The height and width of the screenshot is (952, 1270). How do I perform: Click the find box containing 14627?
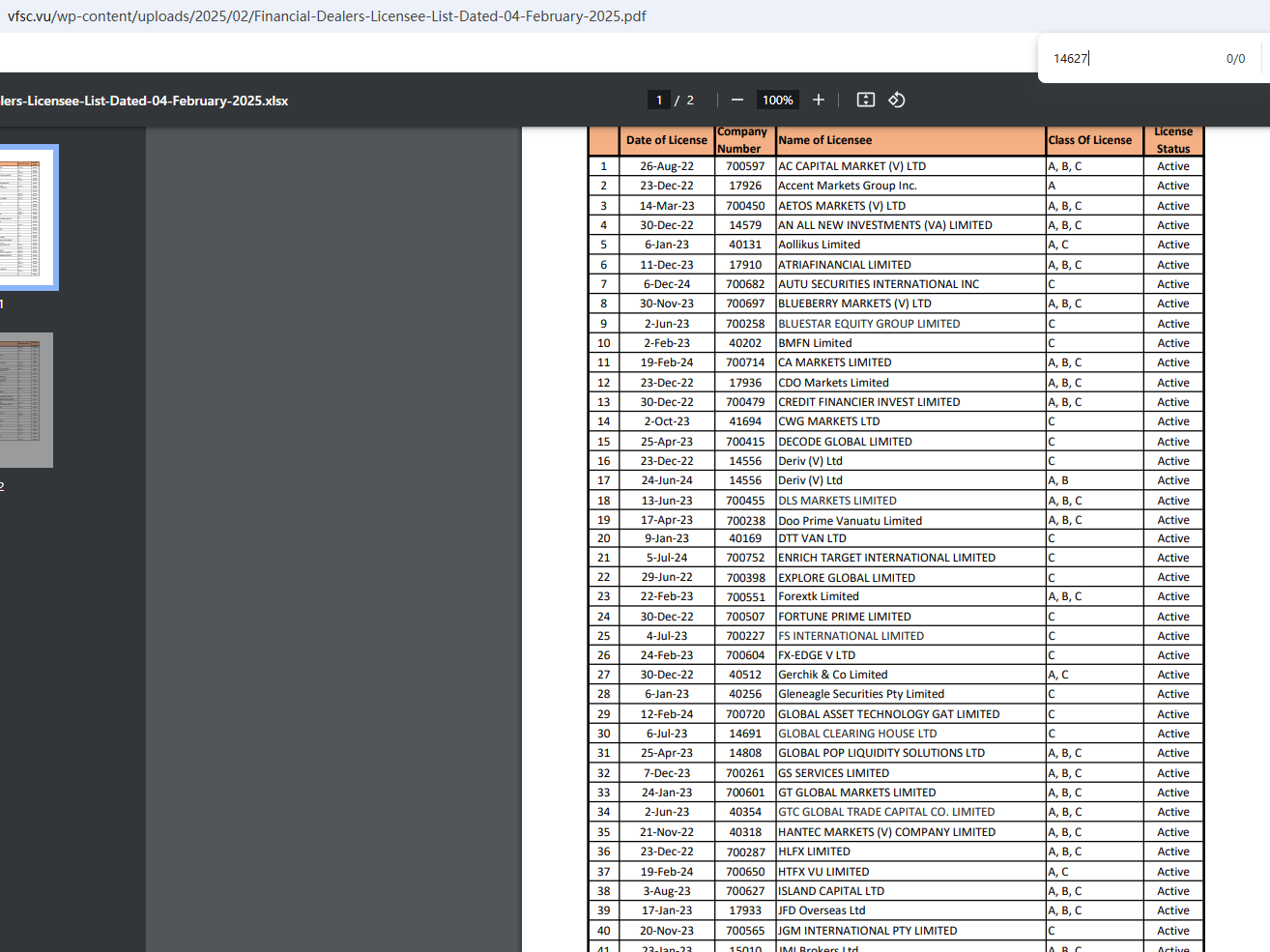1131,58
